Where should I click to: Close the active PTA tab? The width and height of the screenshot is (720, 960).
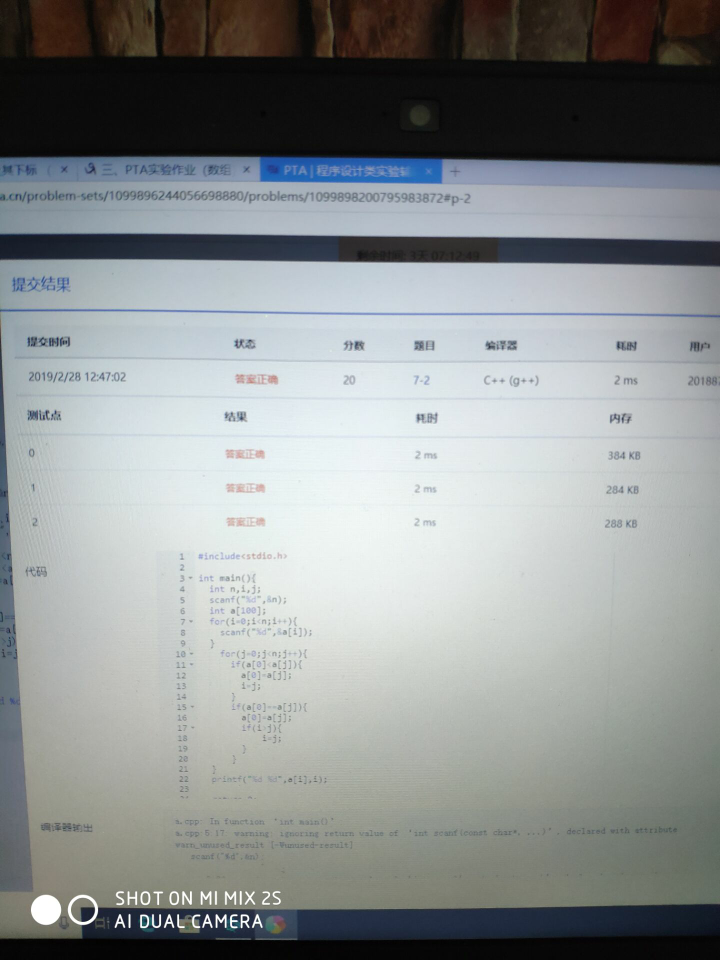coord(429,171)
